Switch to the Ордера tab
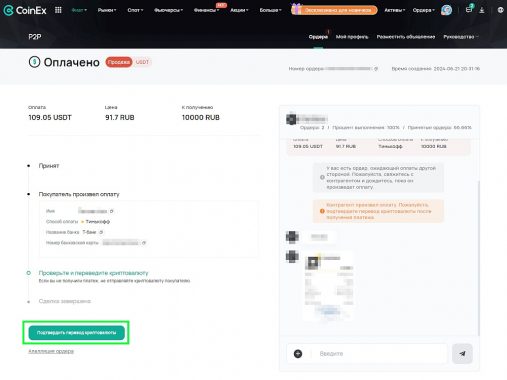The image size is (507, 380). click(x=318, y=37)
